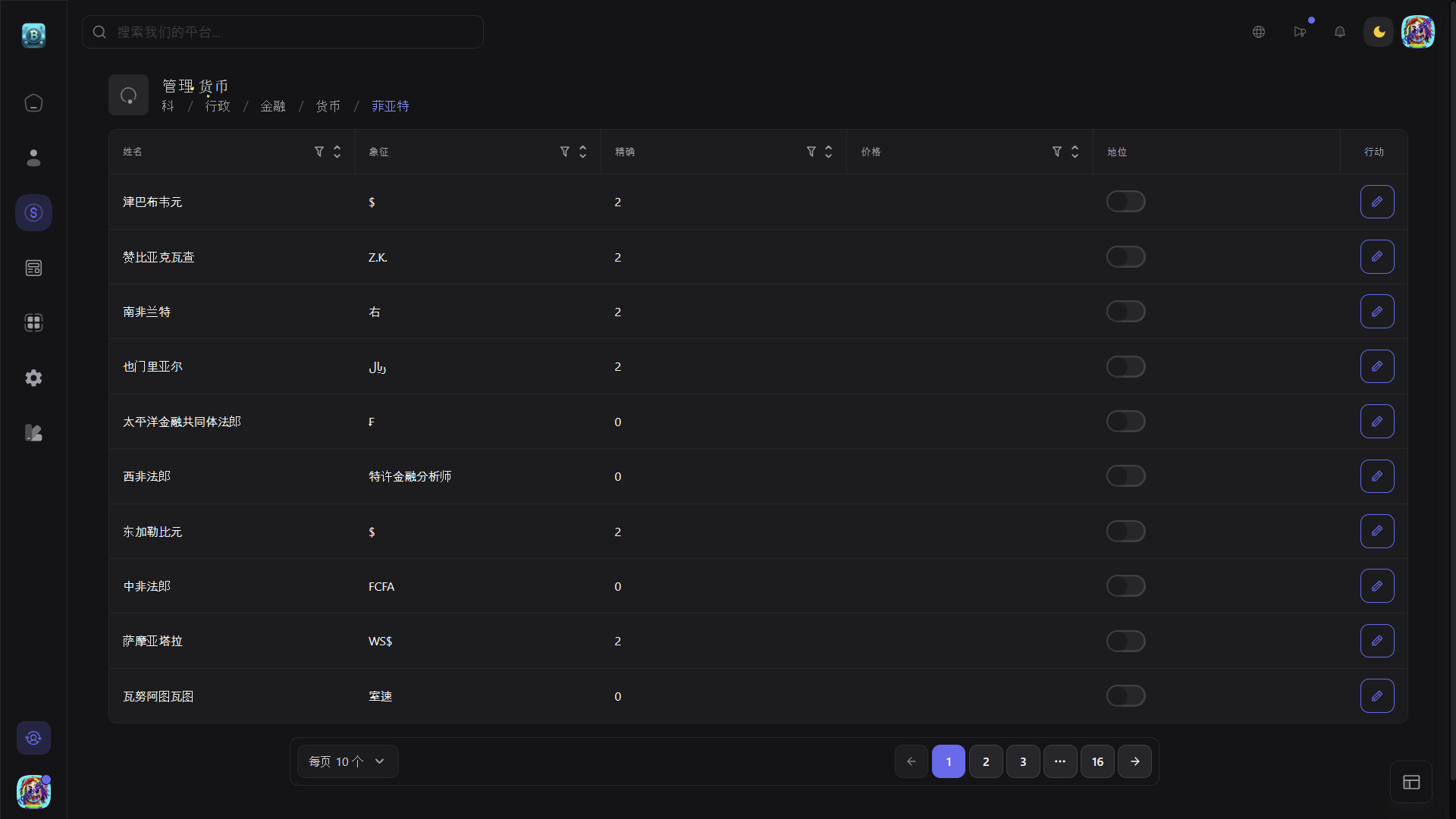Screen dimensions: 1456x819
Task: Sort by the 精确 column arrows
Action: (828, 152)
